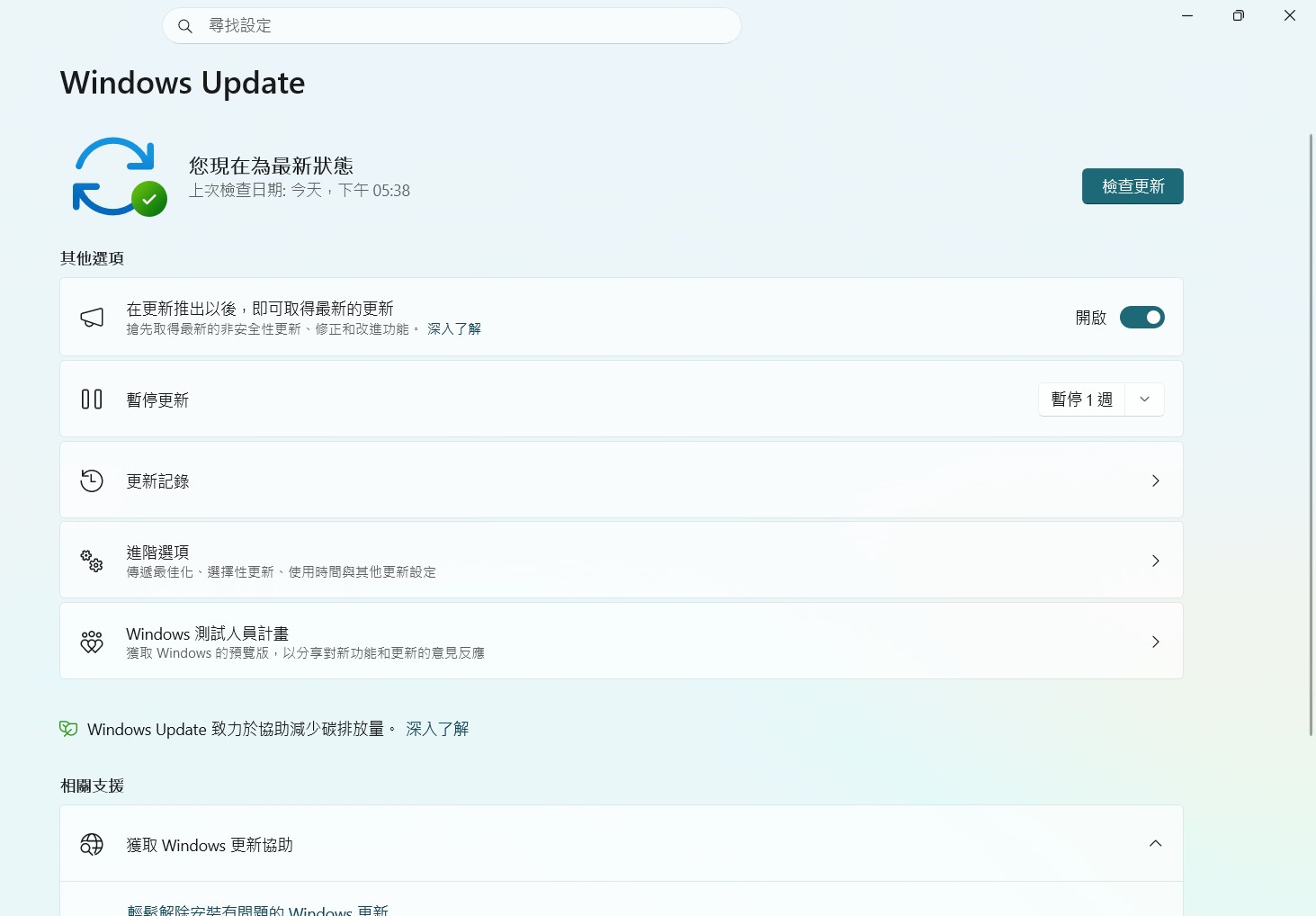Click 您現在為最新狀態 status text
This screenshot has height=916, width=1316.
point(271,166)
